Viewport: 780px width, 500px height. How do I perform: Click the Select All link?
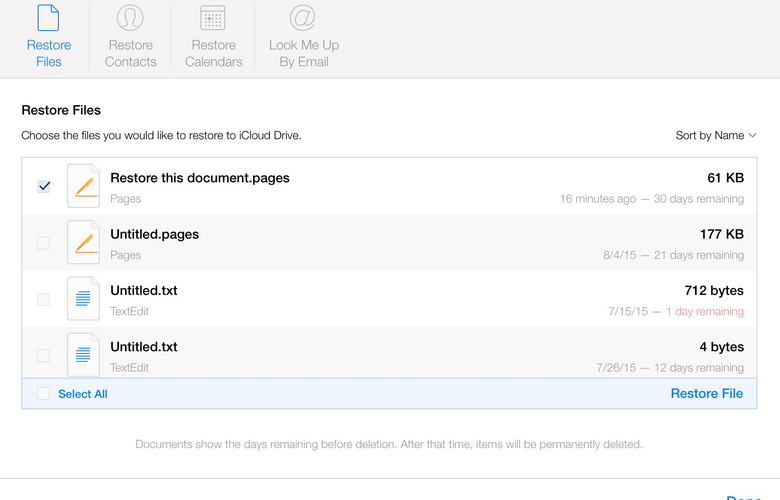[x=83, y=394]
